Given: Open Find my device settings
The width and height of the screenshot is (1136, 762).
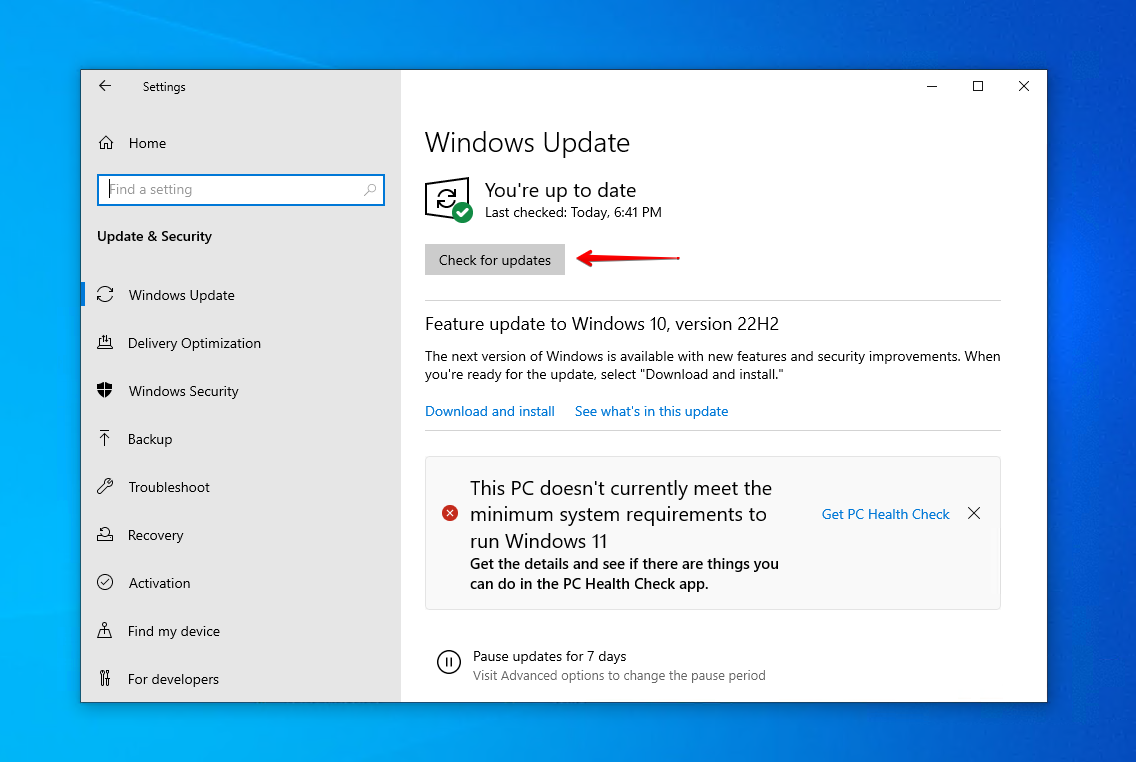Looking at the screenshot, I should click(x=241, y=631).
